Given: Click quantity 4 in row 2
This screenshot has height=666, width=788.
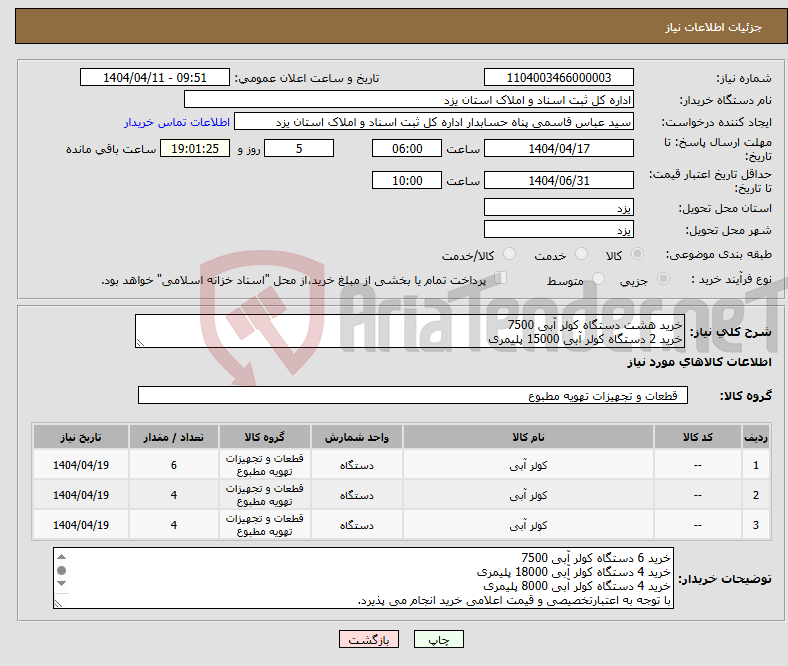Looking at the screenshot, I should pos(173,495).
